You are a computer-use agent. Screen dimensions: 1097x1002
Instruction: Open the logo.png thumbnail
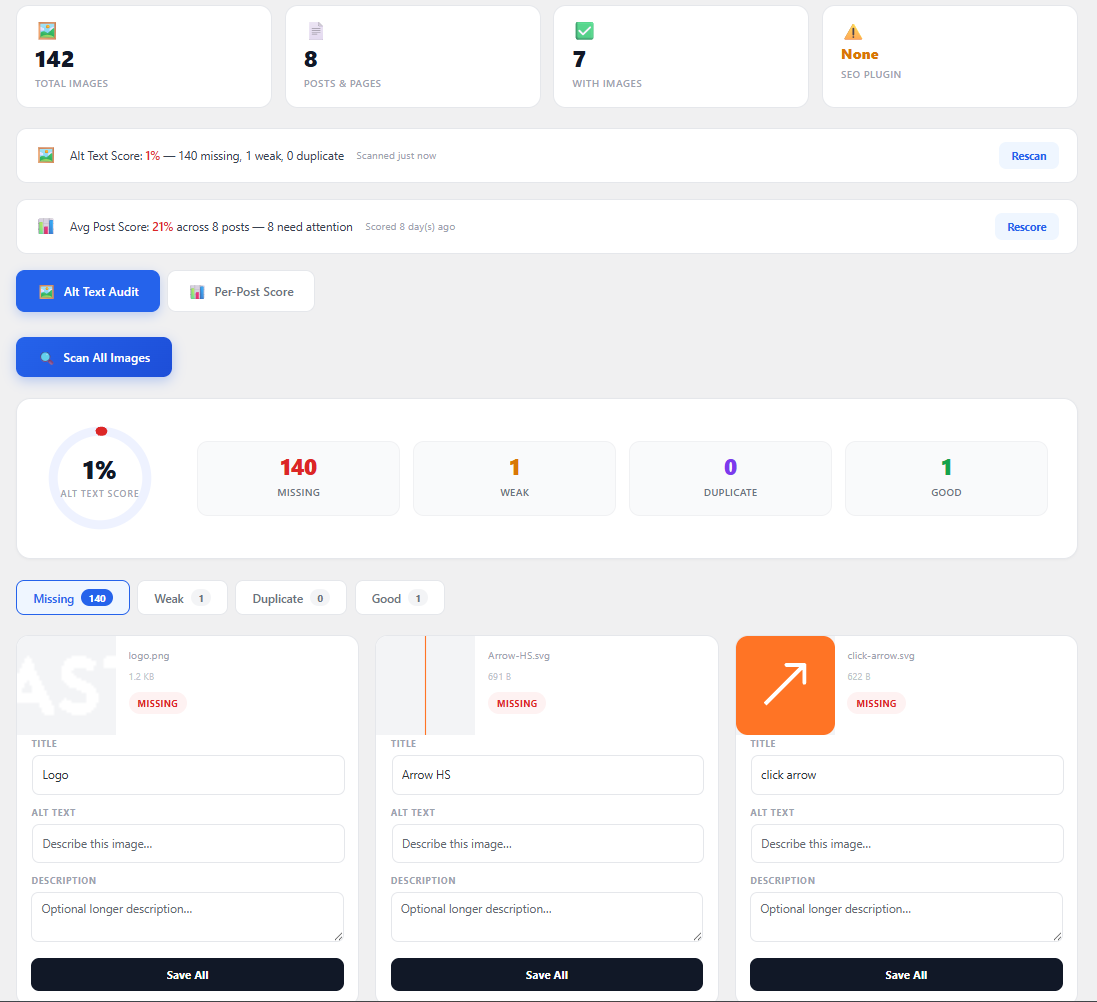(x=66, y=686)
